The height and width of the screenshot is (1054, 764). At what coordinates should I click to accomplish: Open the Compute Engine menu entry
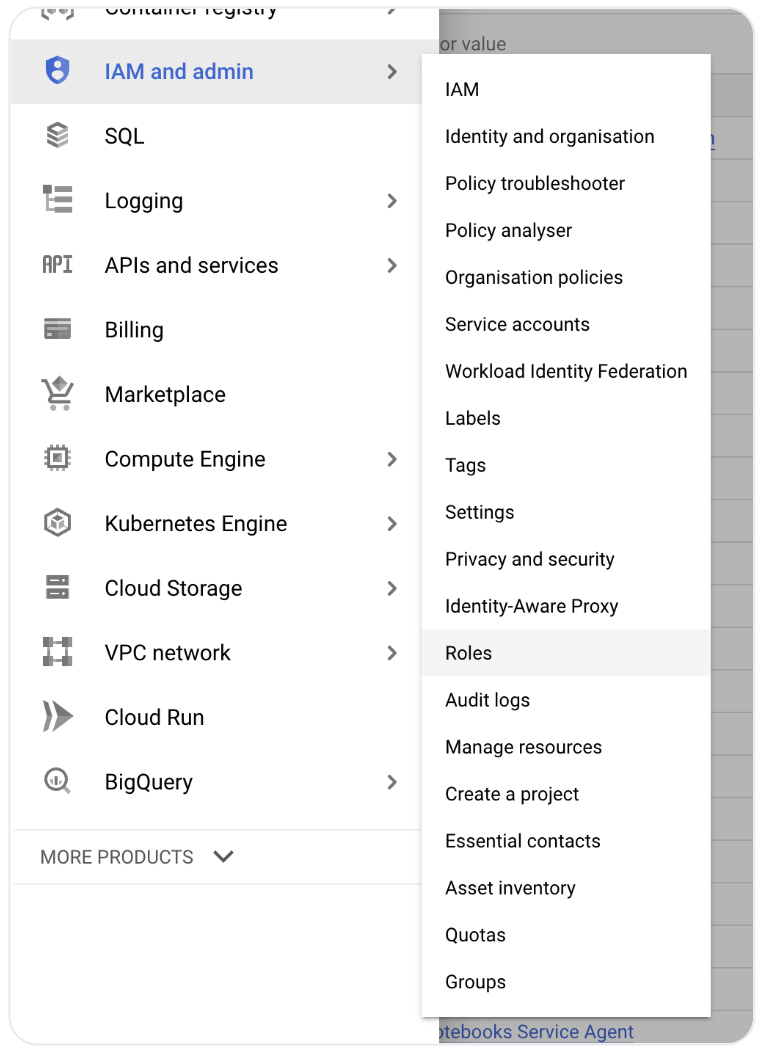216,459
